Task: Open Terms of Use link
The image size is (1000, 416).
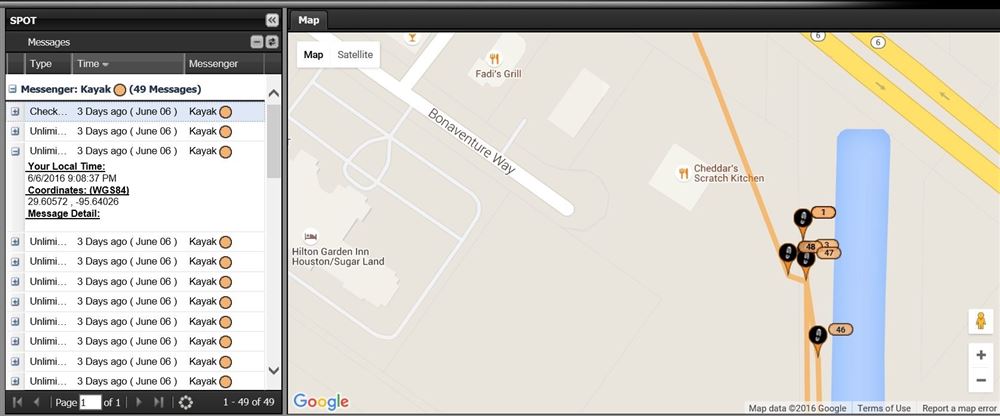Action: (883, 408)
